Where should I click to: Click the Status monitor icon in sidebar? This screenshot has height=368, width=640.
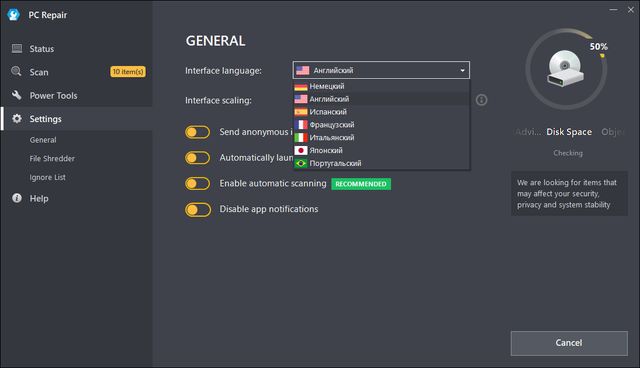click(17, 49)
